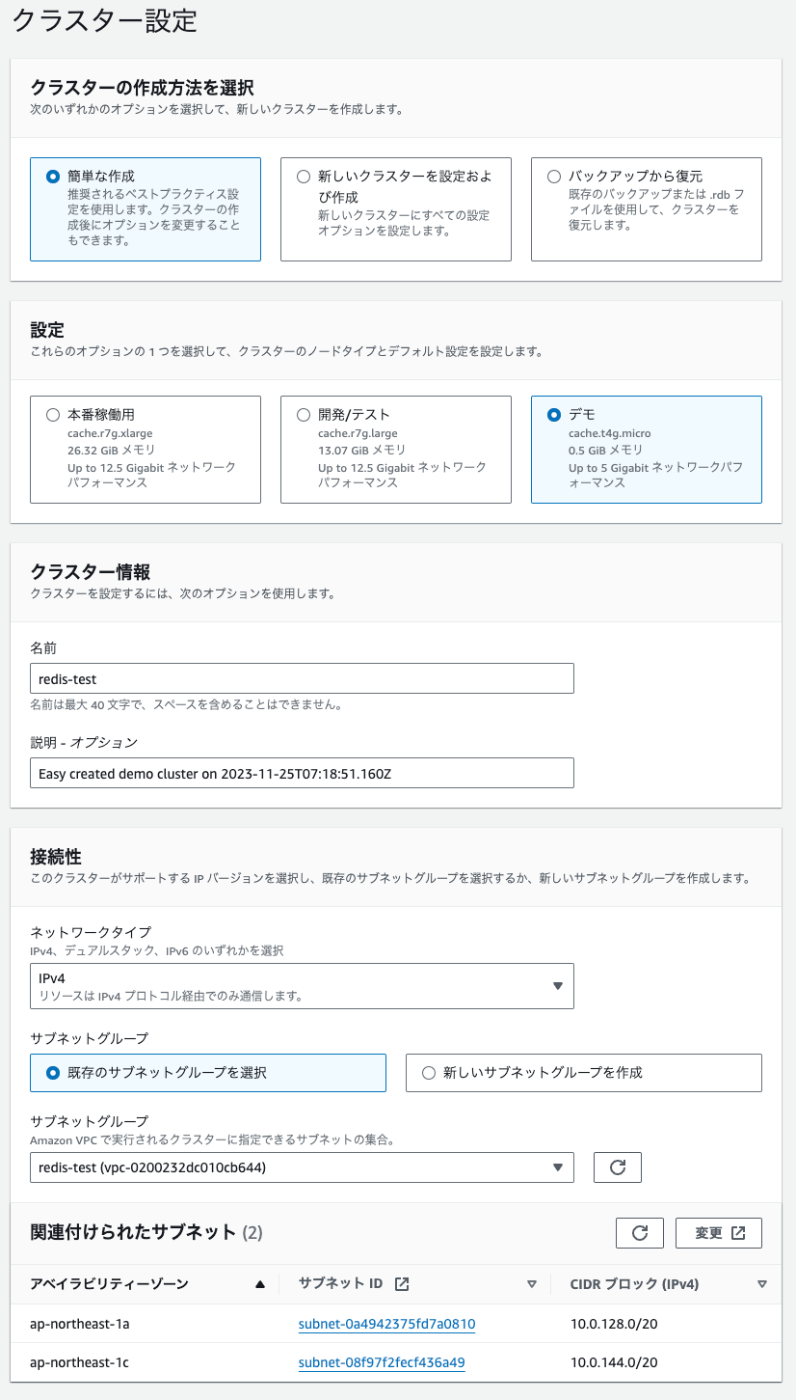Click the 関連付けられたサブネット heading

pyautogui.click(x=133, y=1232)
